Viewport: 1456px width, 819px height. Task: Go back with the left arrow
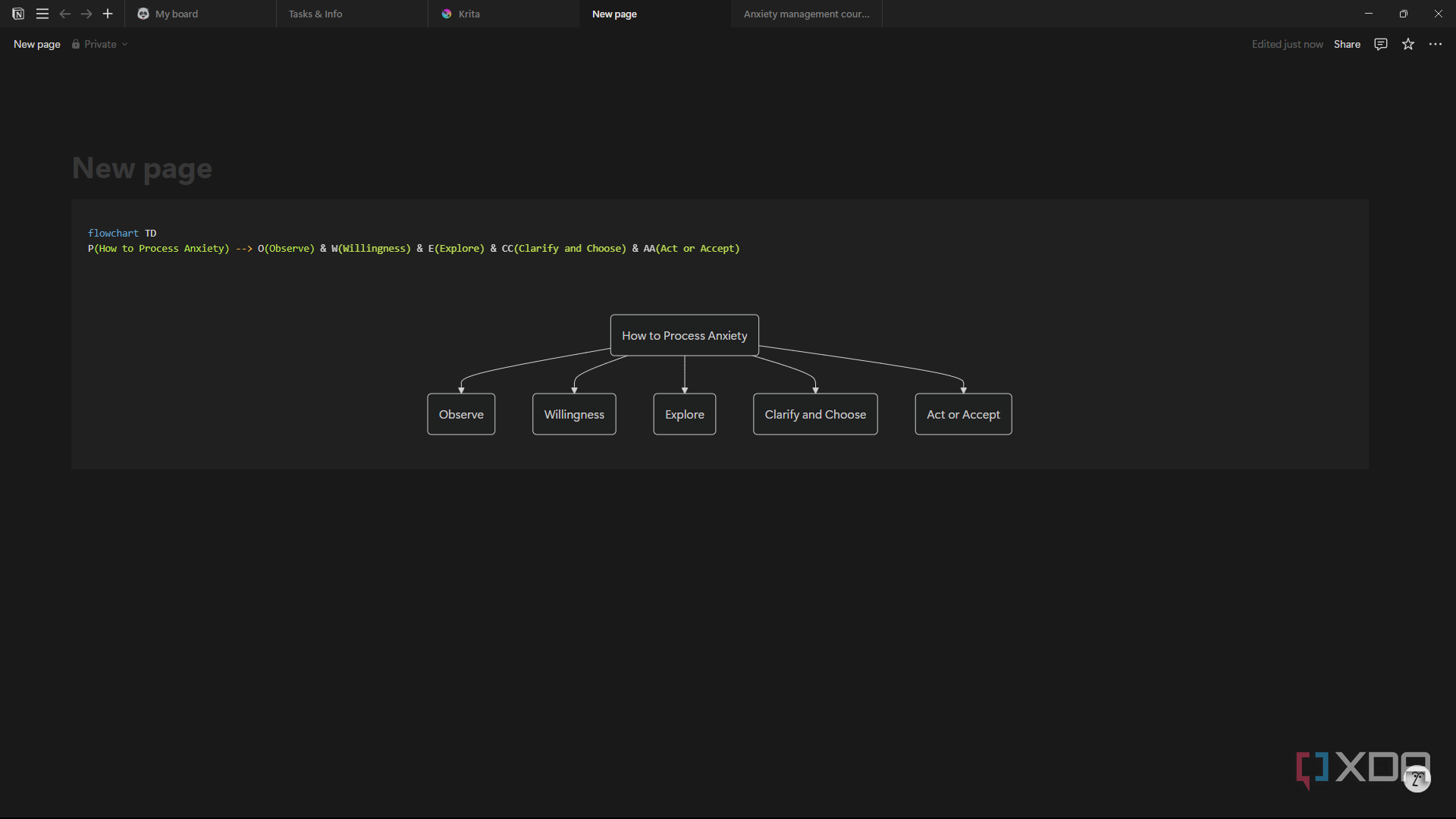coord(65,14)
